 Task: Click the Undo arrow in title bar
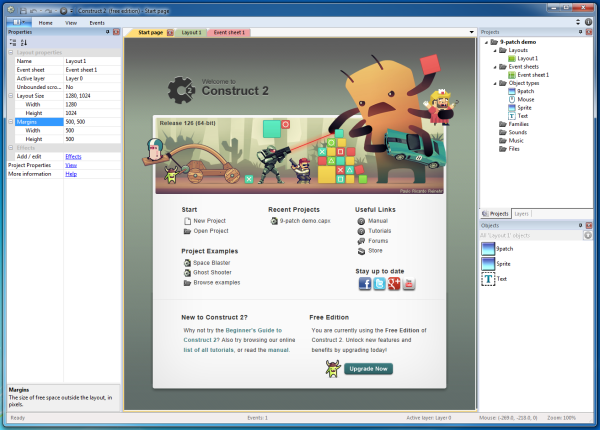click(x=34, y=11)
